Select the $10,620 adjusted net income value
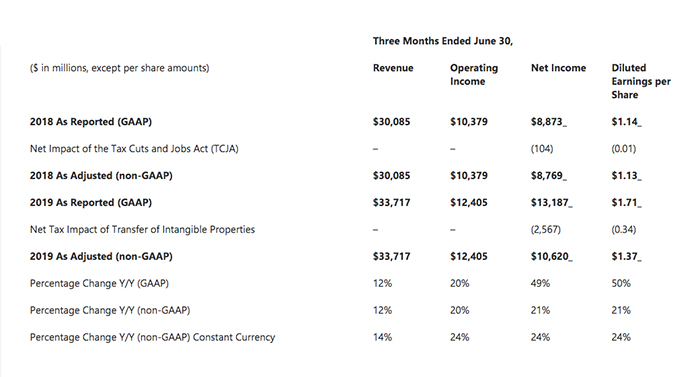This screenshot has height=377, width=700. (x=551, y=256)
